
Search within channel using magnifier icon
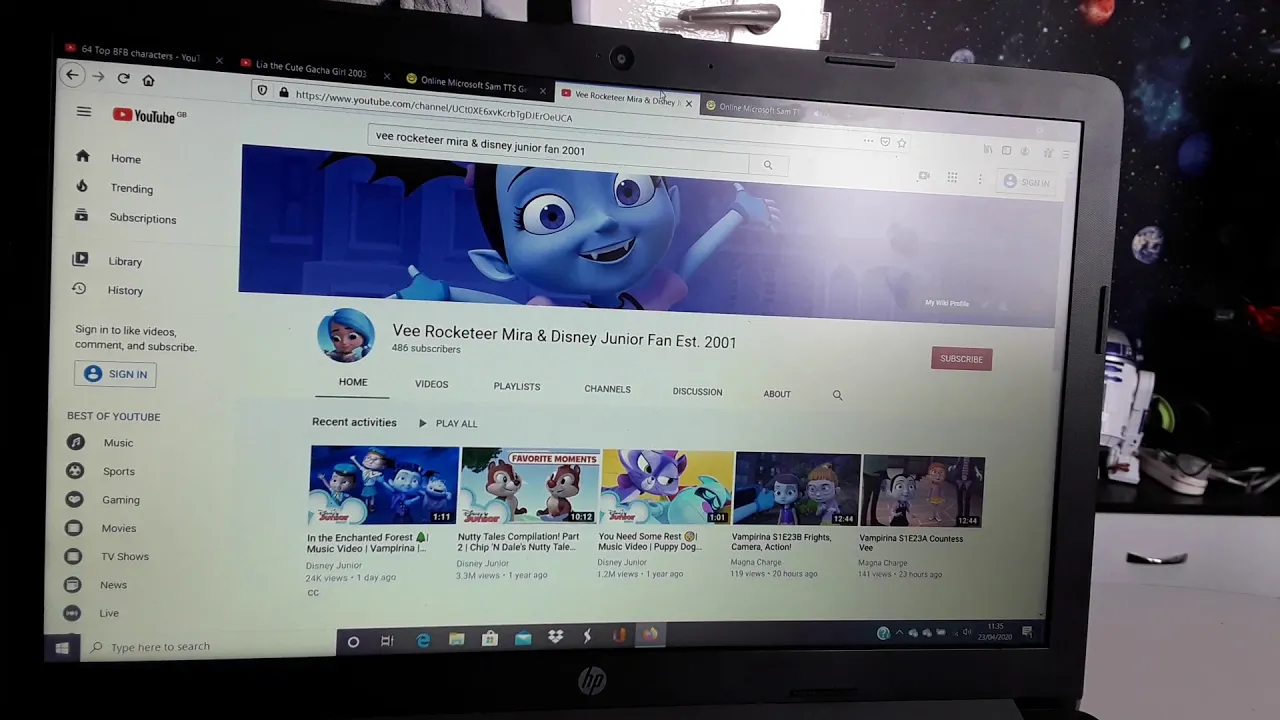pos(837,395)
